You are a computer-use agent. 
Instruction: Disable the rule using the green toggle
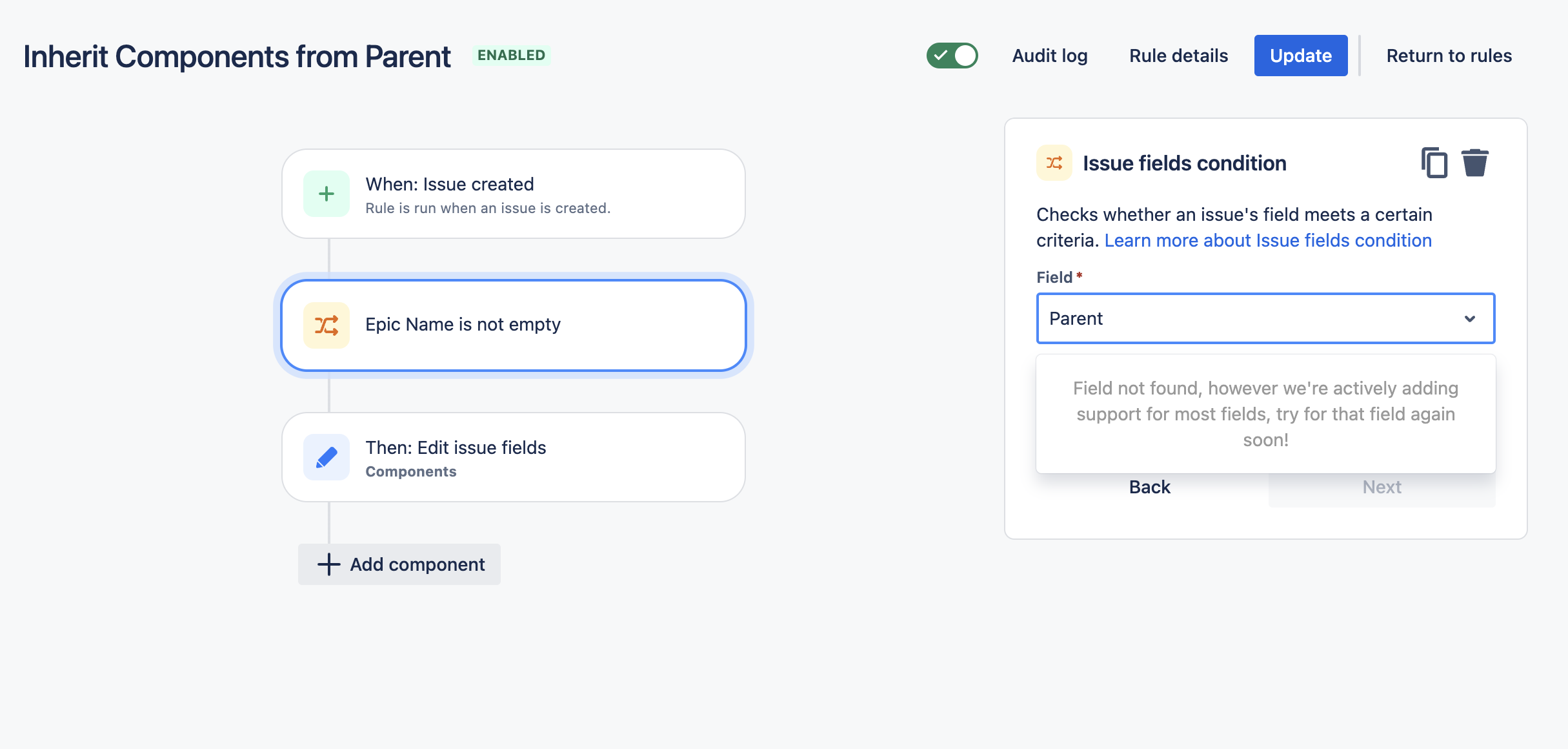click(x=953, y=56)
